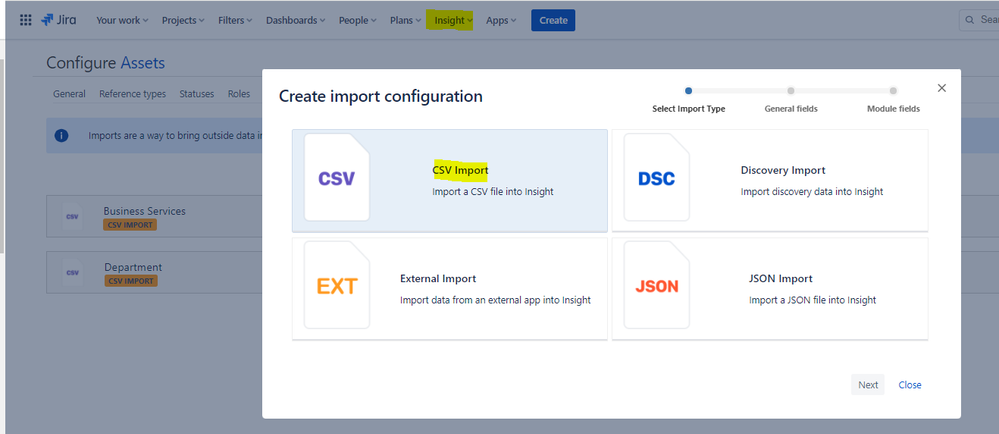
Task: Click the search magnifier icon
Action: [970, 20]
